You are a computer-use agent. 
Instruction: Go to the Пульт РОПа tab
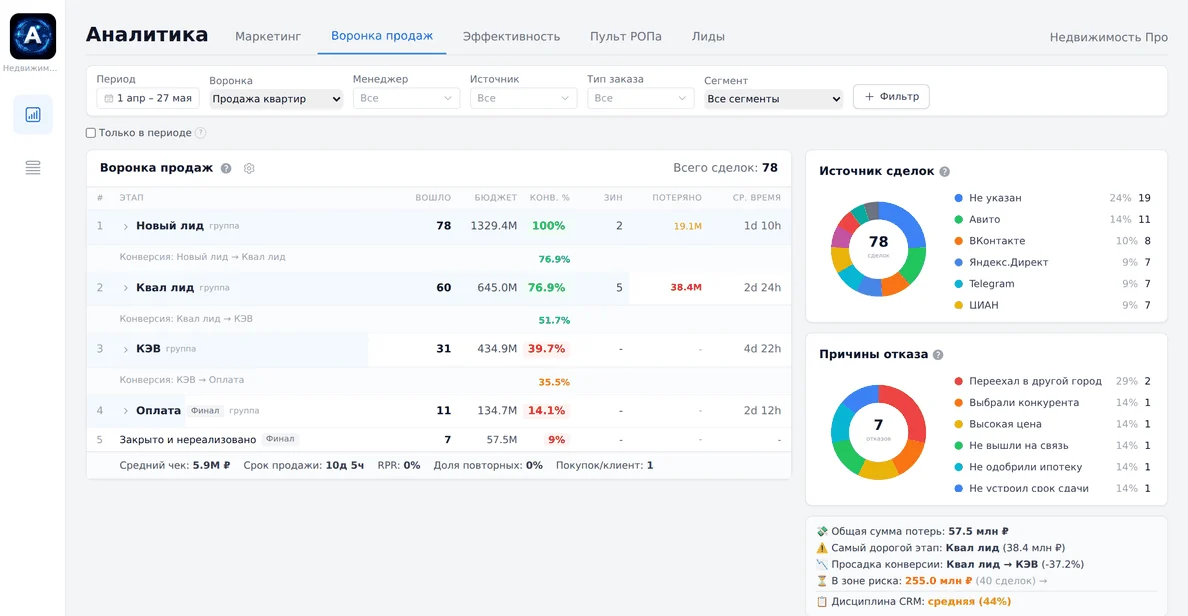626,36
